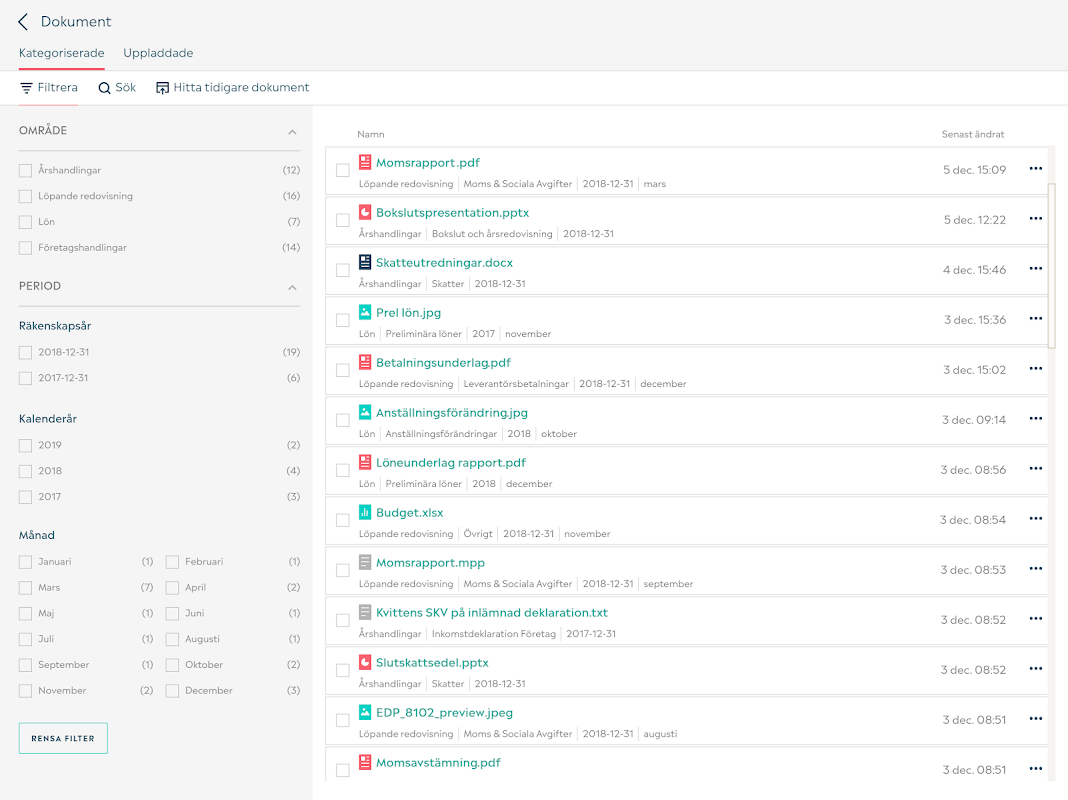The height and width of the screenshot is (800, 1068).
Task: Click the Dokument page title
Action: (76, 22)
